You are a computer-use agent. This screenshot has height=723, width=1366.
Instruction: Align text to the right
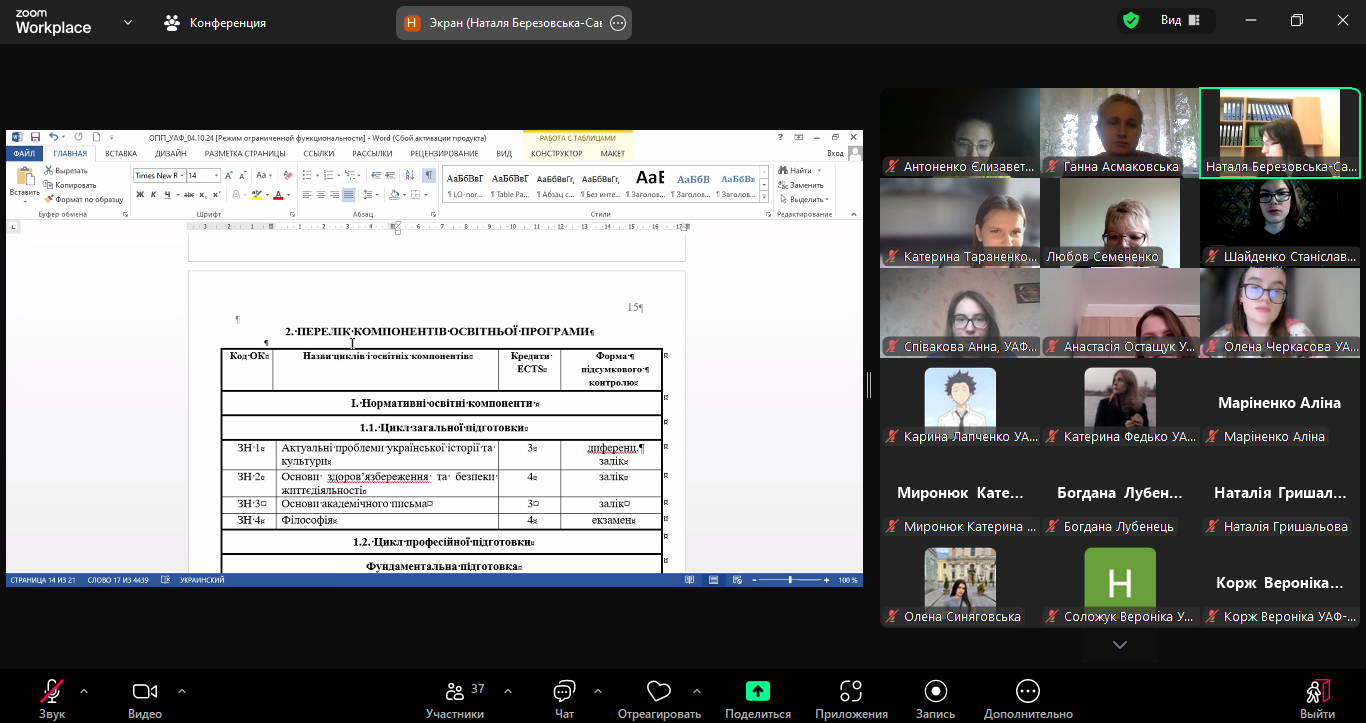(x=335, y=195)
